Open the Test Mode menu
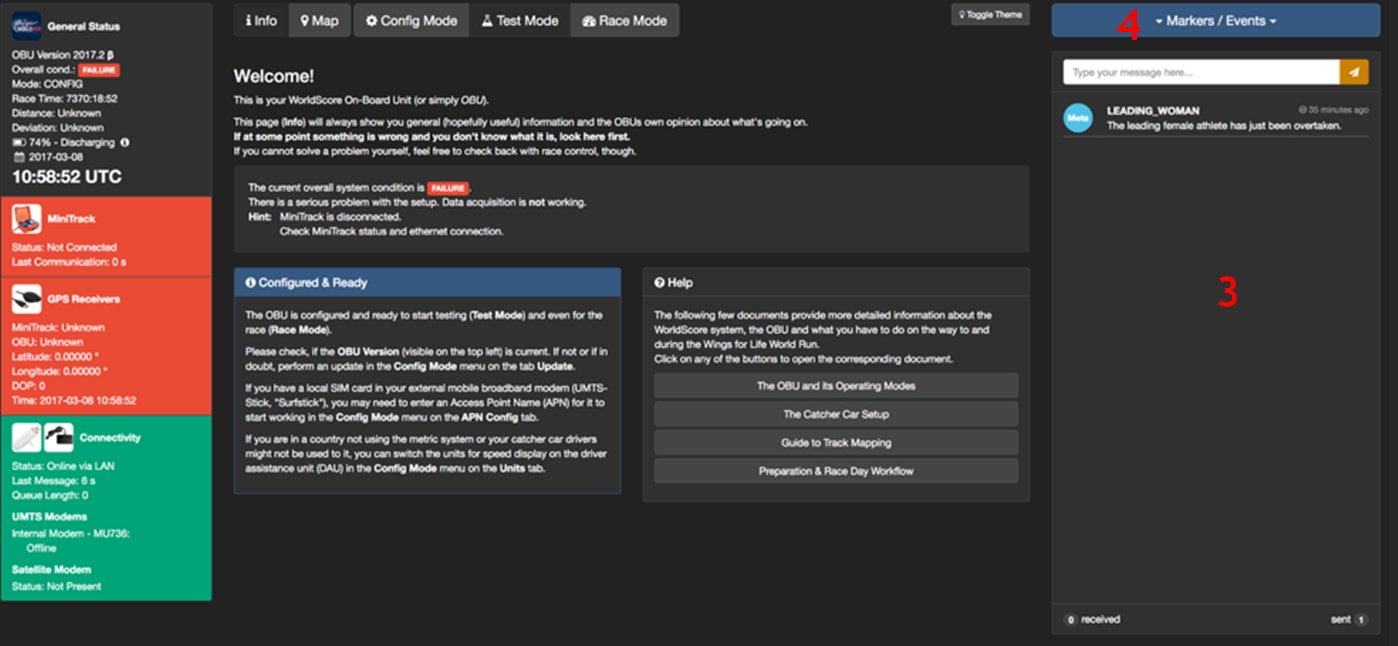The height and width of the screenshot is (646, 1398). click(519, 20)
